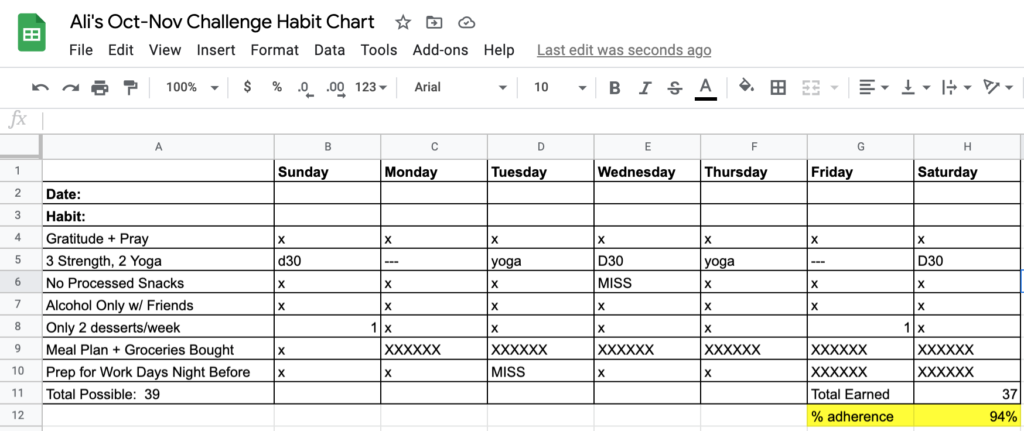The image size is (1024, 431).
Task: Click the format as percent button
Action: (277, 87)
